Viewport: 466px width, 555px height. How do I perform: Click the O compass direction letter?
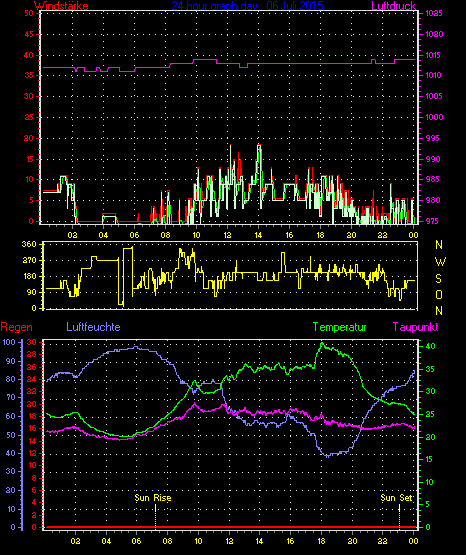[439, 294]
